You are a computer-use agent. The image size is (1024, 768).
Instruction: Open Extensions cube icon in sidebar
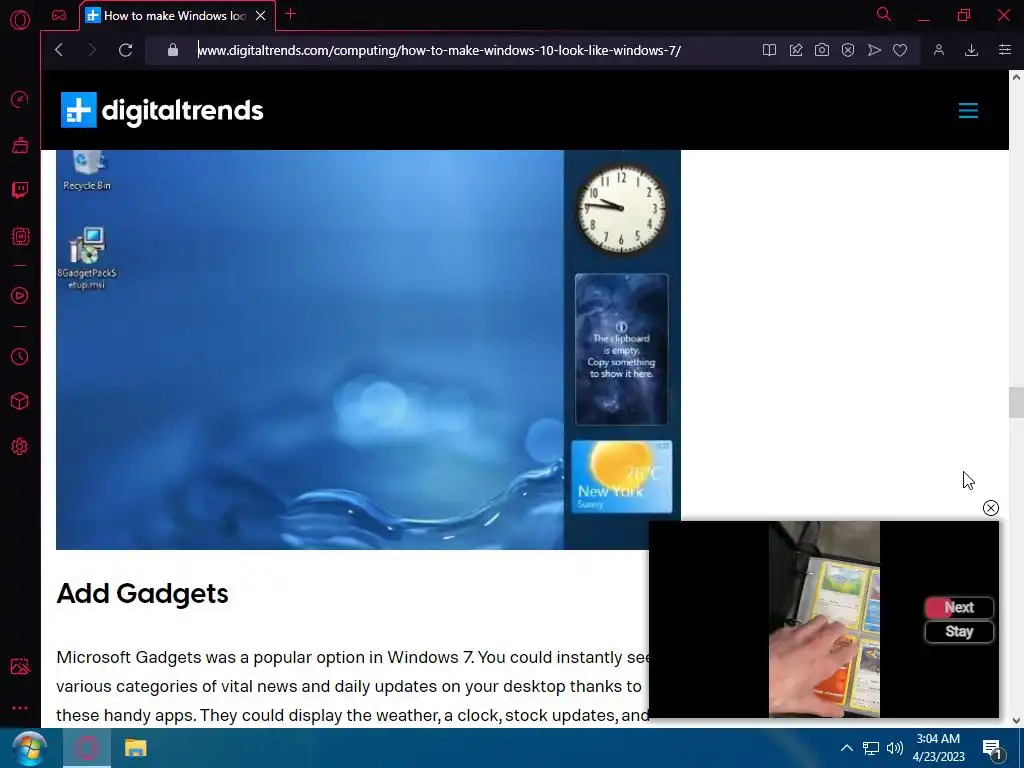[x=20, y=401]
